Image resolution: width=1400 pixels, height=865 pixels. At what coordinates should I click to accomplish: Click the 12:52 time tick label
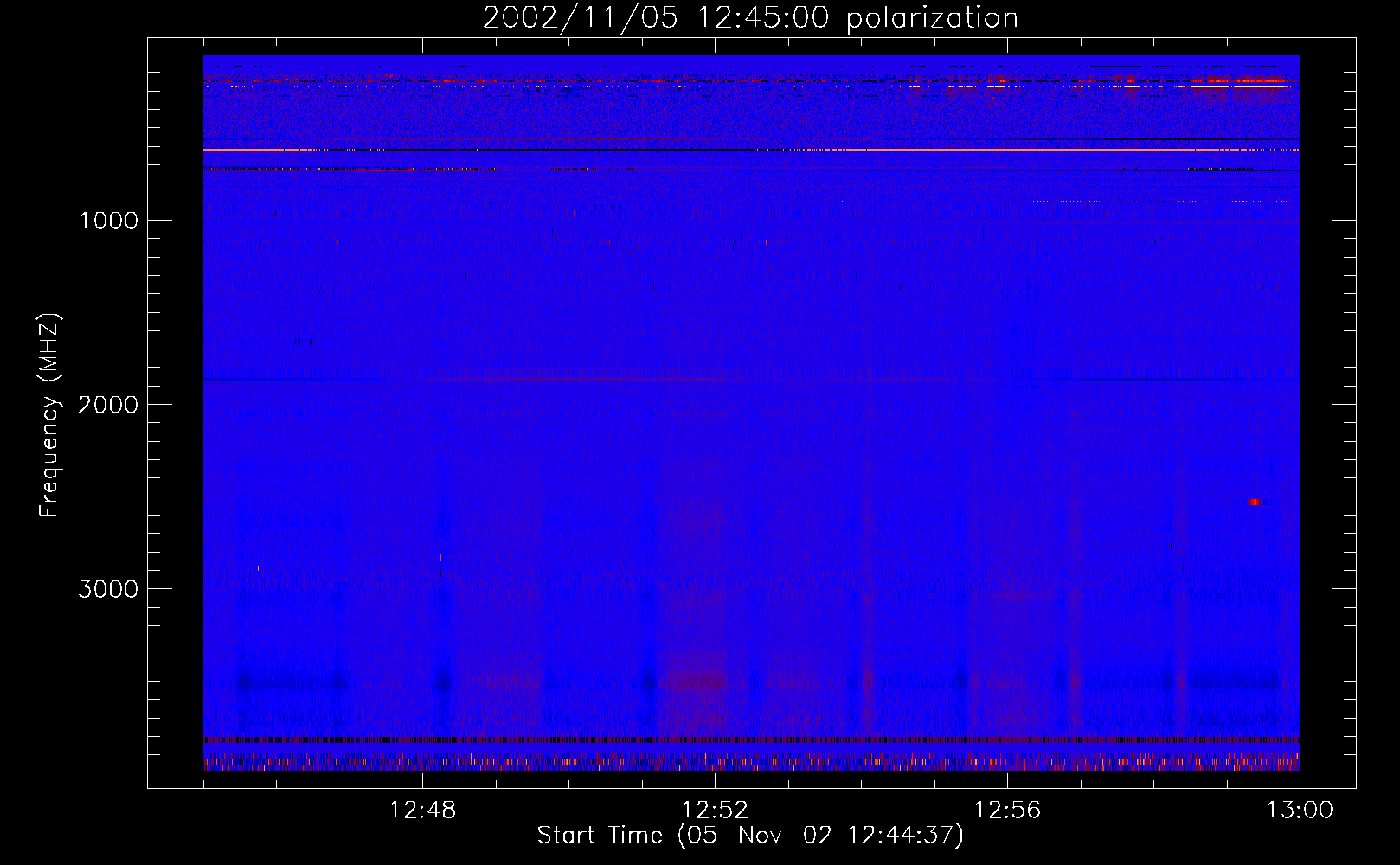(715, 811)
